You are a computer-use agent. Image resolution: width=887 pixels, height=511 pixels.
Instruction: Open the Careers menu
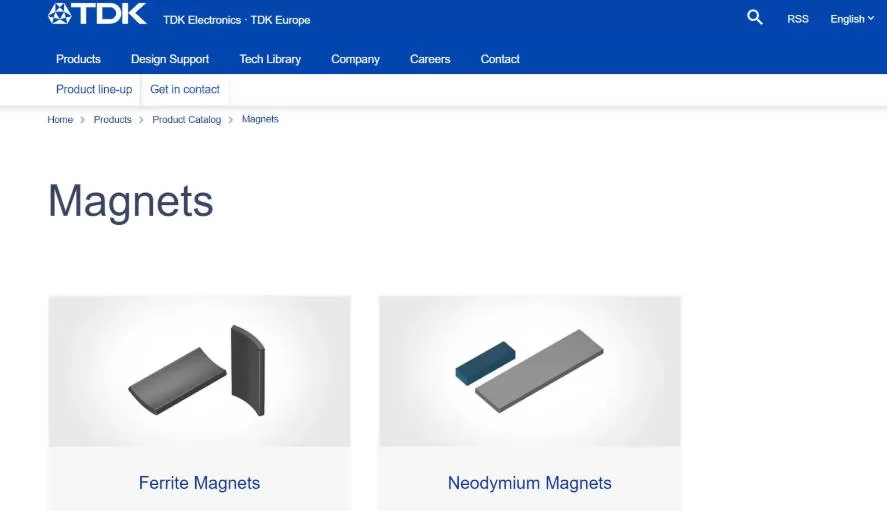[x=430, y=59]
